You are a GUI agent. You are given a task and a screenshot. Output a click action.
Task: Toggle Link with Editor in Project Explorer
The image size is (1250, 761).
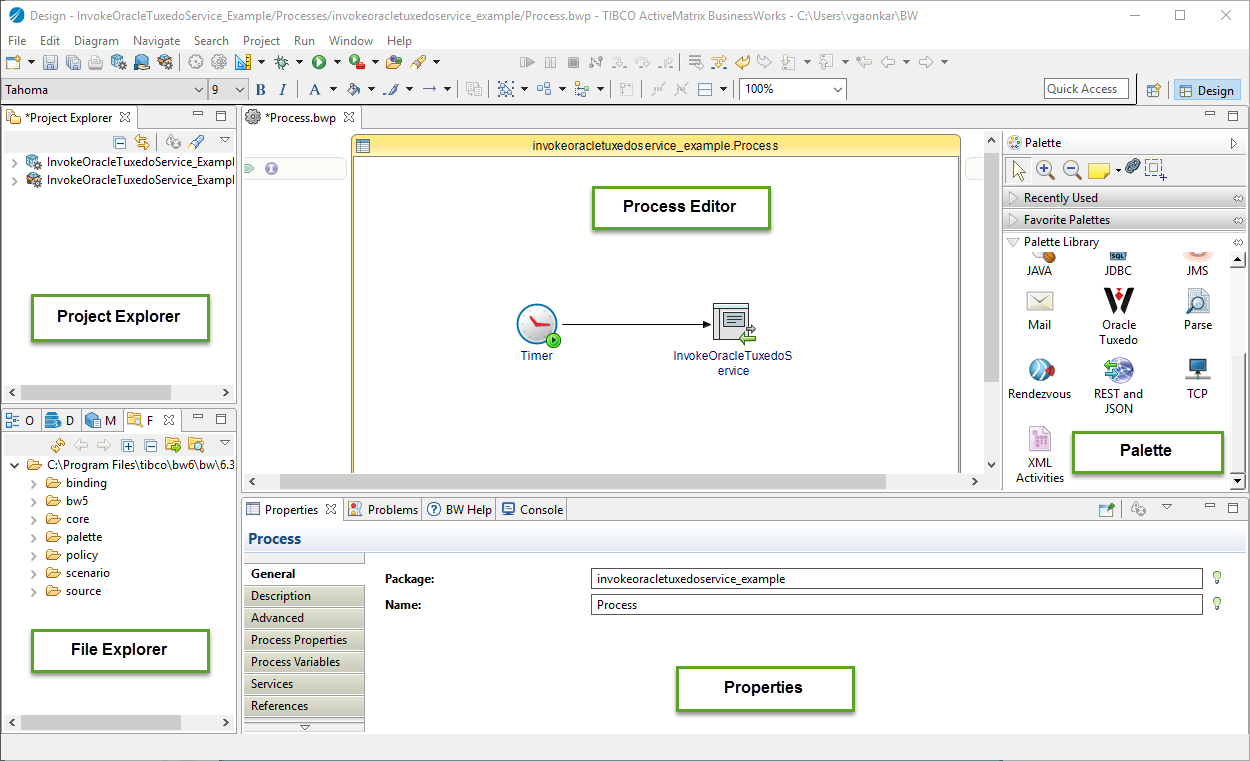[x=142, y=142]
